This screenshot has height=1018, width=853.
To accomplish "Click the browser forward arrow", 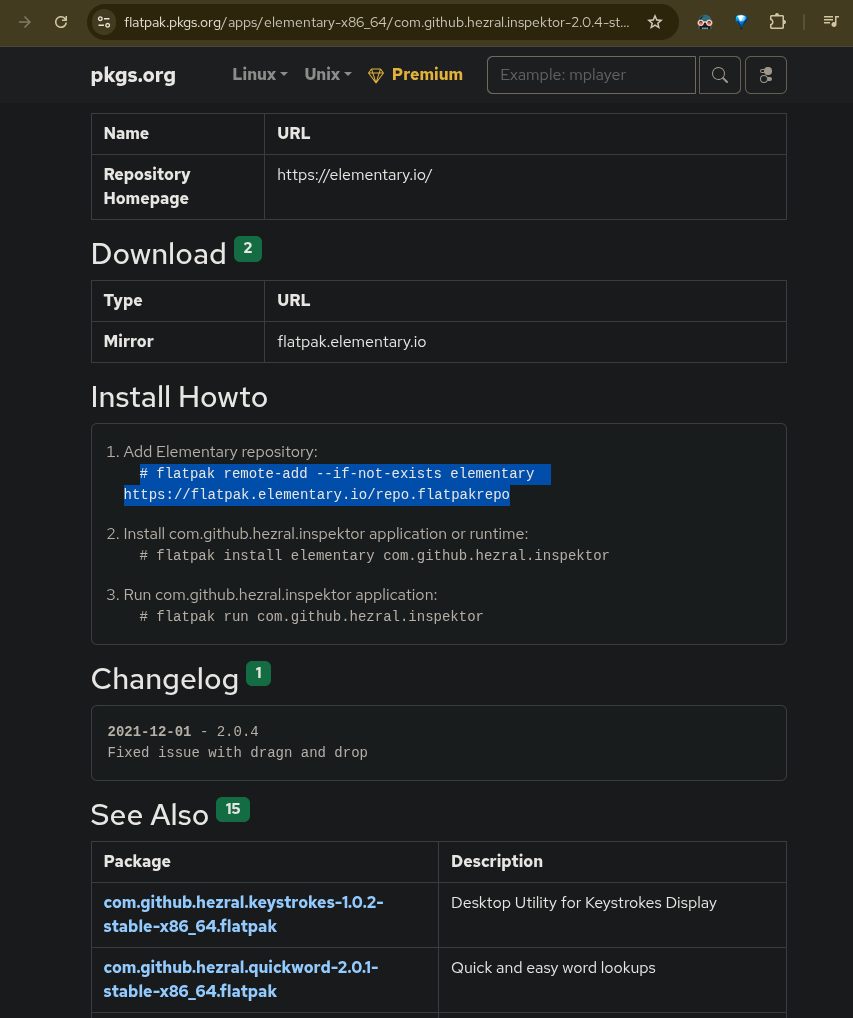I will pyautogui.click(x=25, y=22).
